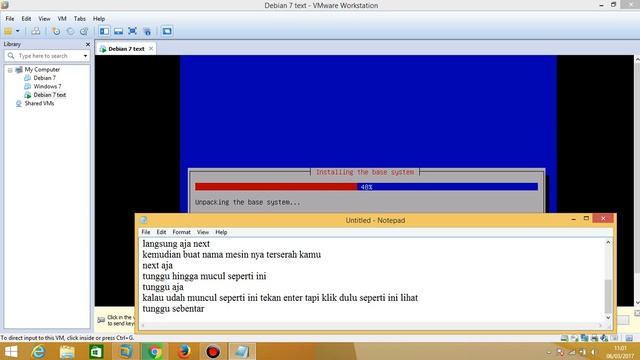Close the Debian 7 text tab

point(151,49)
